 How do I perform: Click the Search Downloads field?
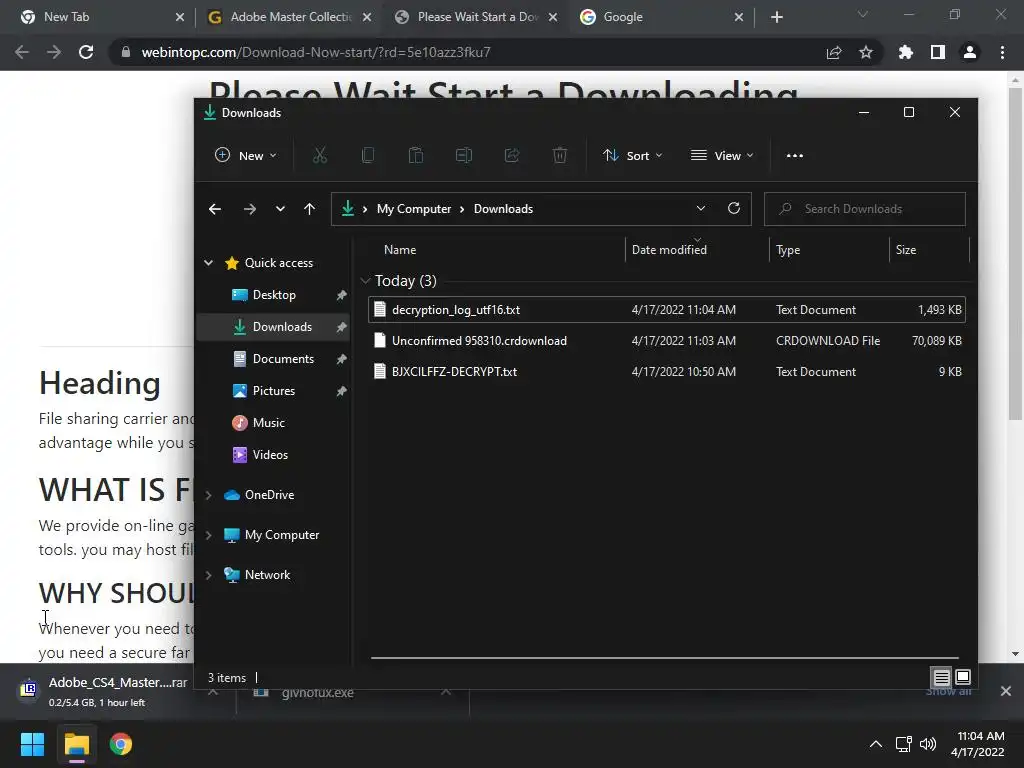pos(865,209)
